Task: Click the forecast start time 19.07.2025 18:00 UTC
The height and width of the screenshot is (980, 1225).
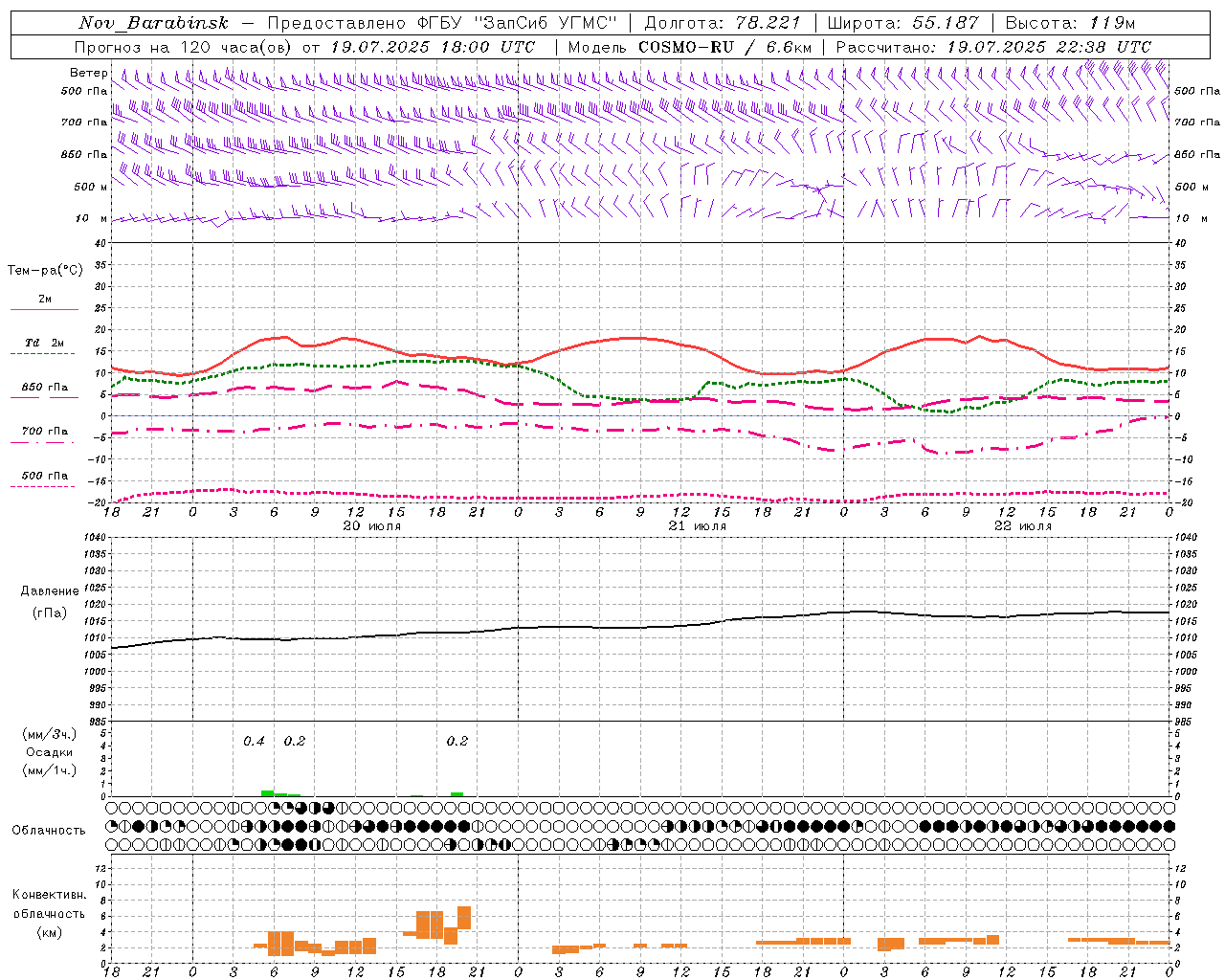Action: click(x=432, y=47)
